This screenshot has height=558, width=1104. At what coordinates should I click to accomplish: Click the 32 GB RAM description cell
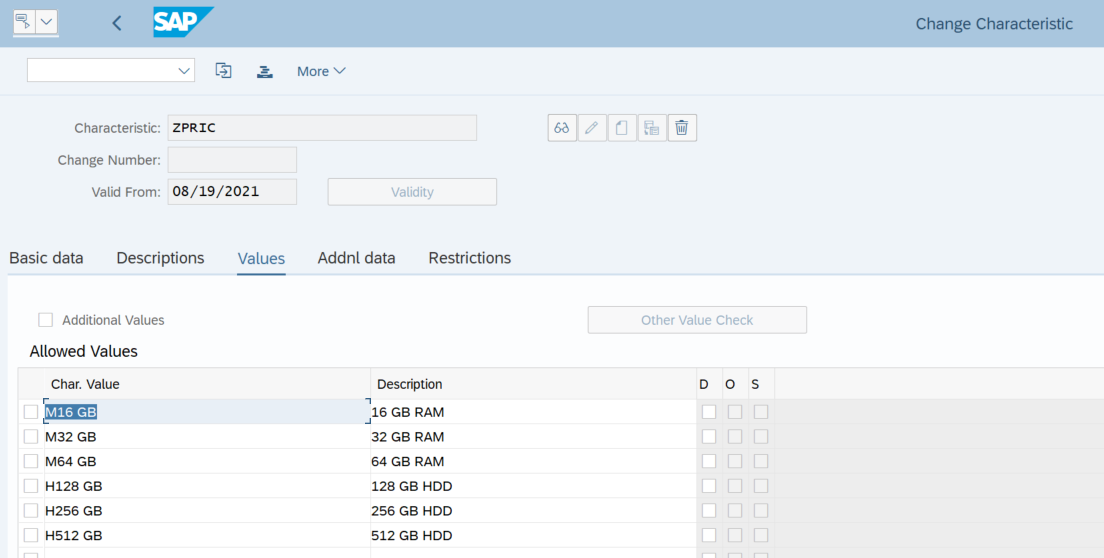533,436
